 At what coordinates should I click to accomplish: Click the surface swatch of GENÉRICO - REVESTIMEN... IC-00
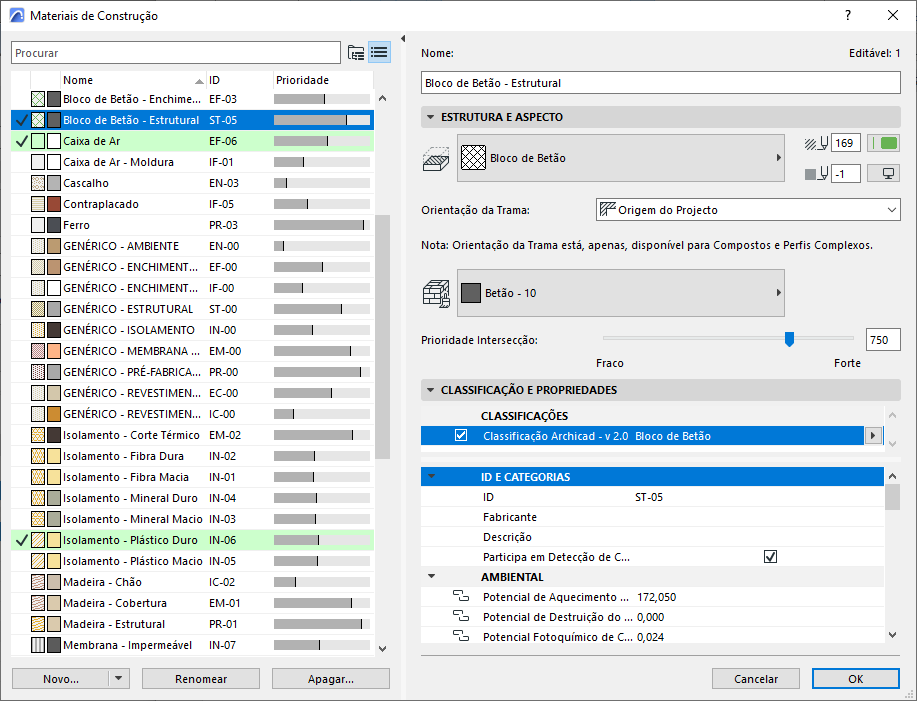click(54, 414)
